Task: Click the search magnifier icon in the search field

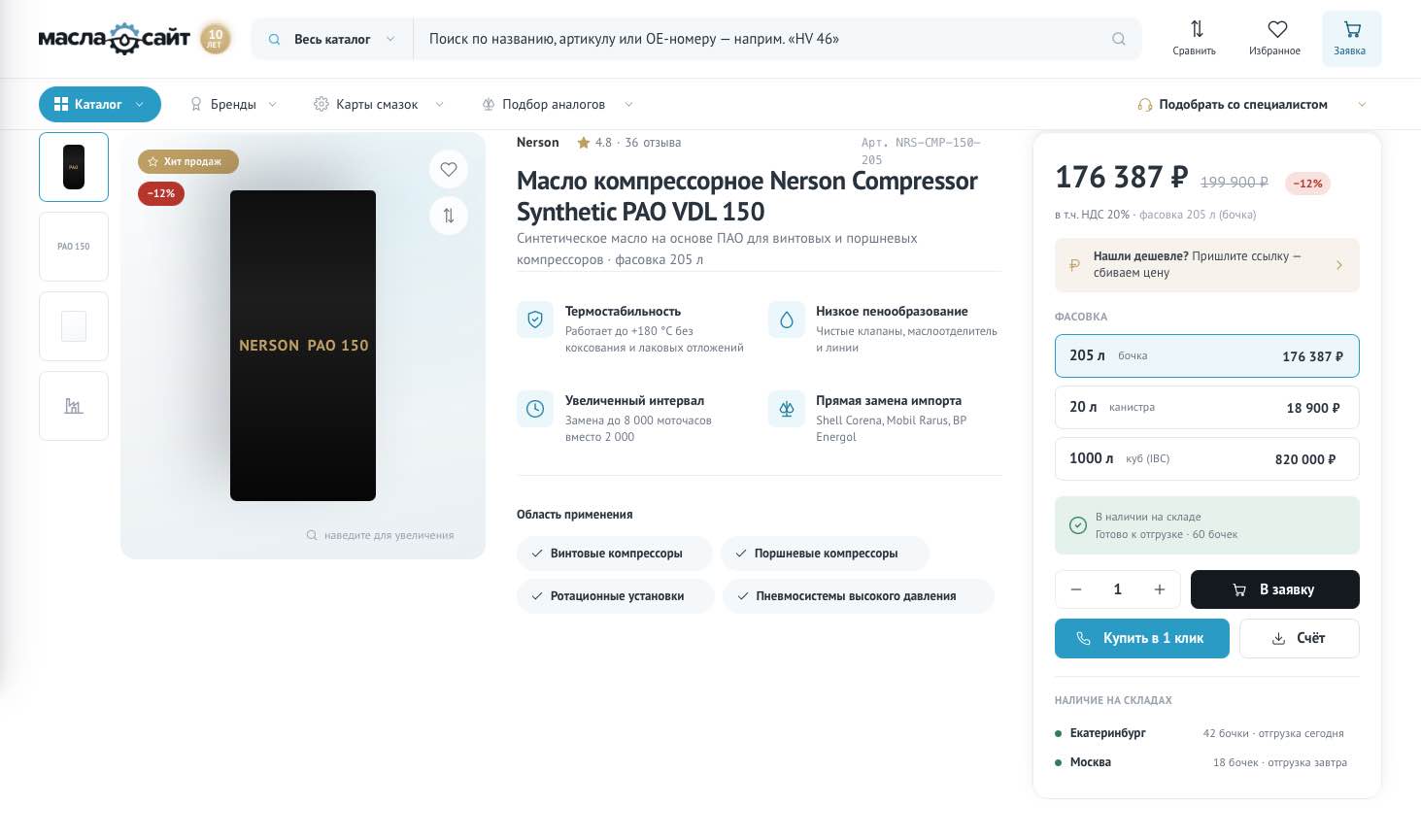Action: [x=1119, y=39]
